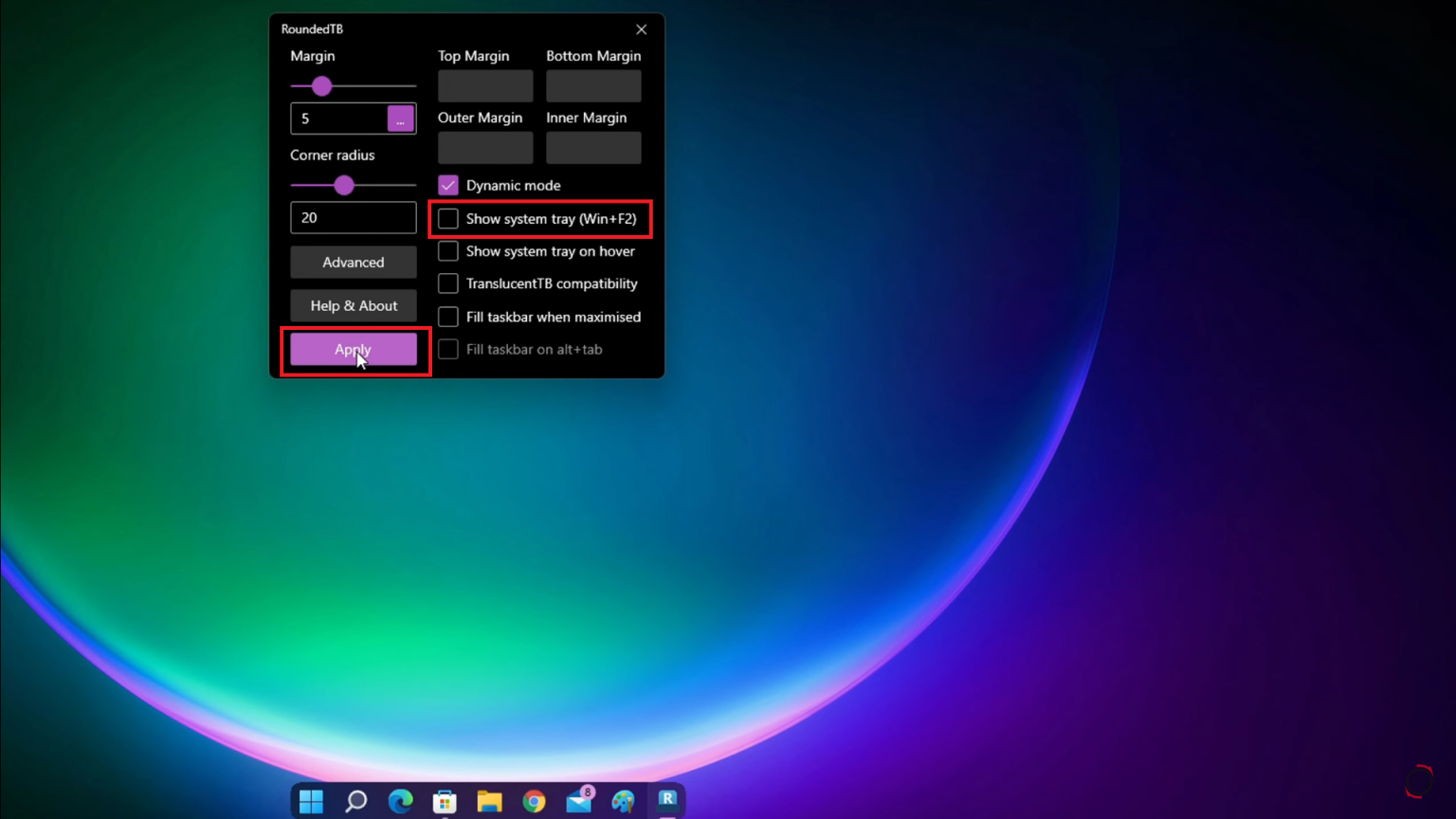Screen dimensions: 1456x819
Task: Check Fill taskbar when maximised
Action: pos(447,317)
